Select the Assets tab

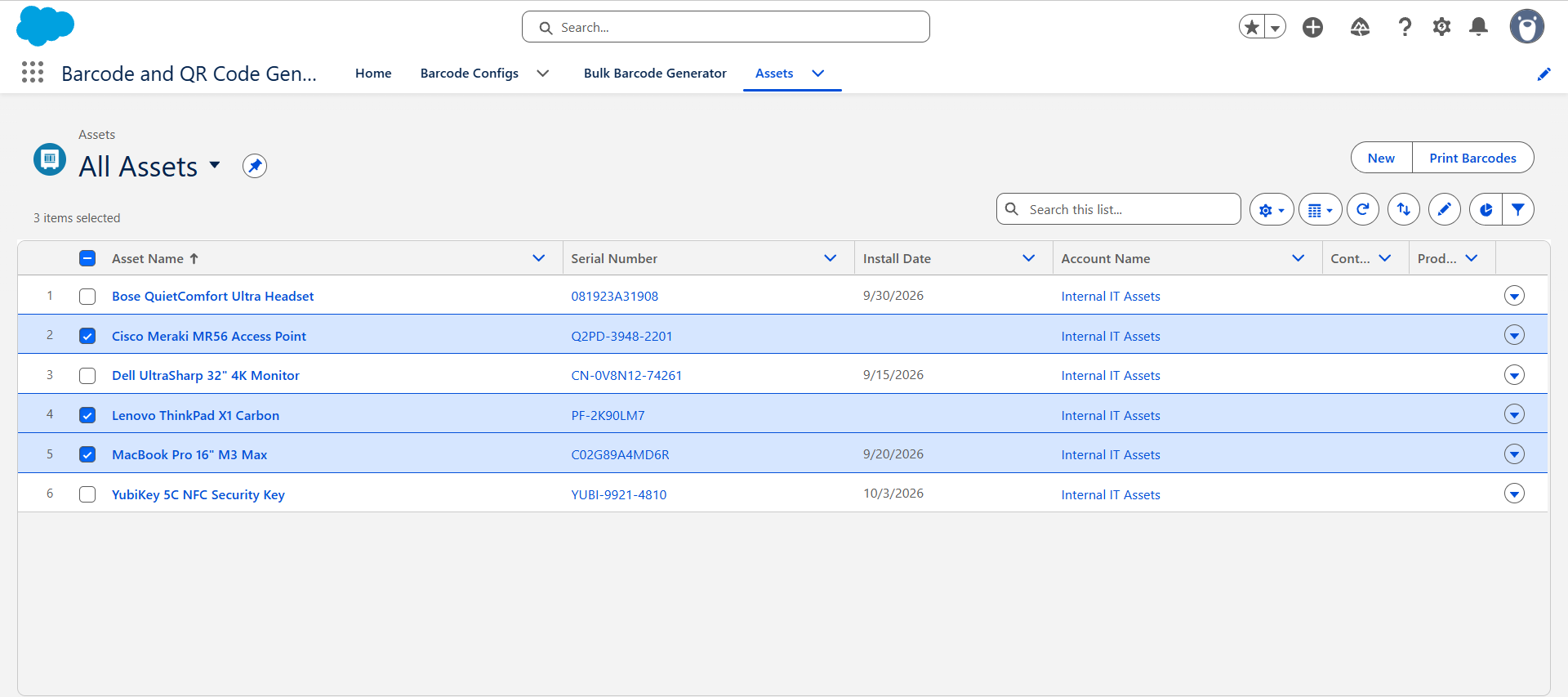pyautogui.click(x=774, y=74)
